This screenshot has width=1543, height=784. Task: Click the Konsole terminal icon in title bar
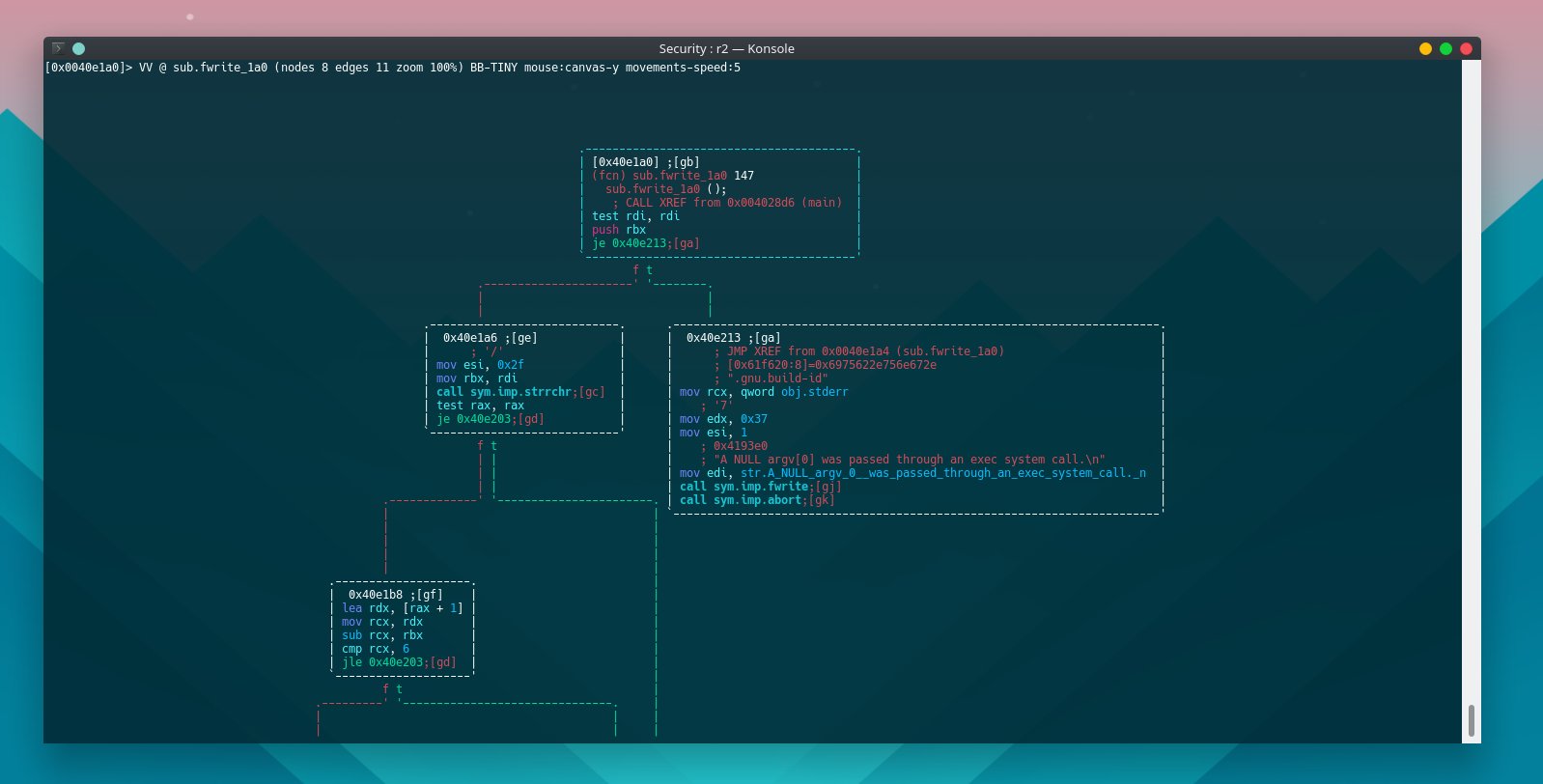pos(58,48)
